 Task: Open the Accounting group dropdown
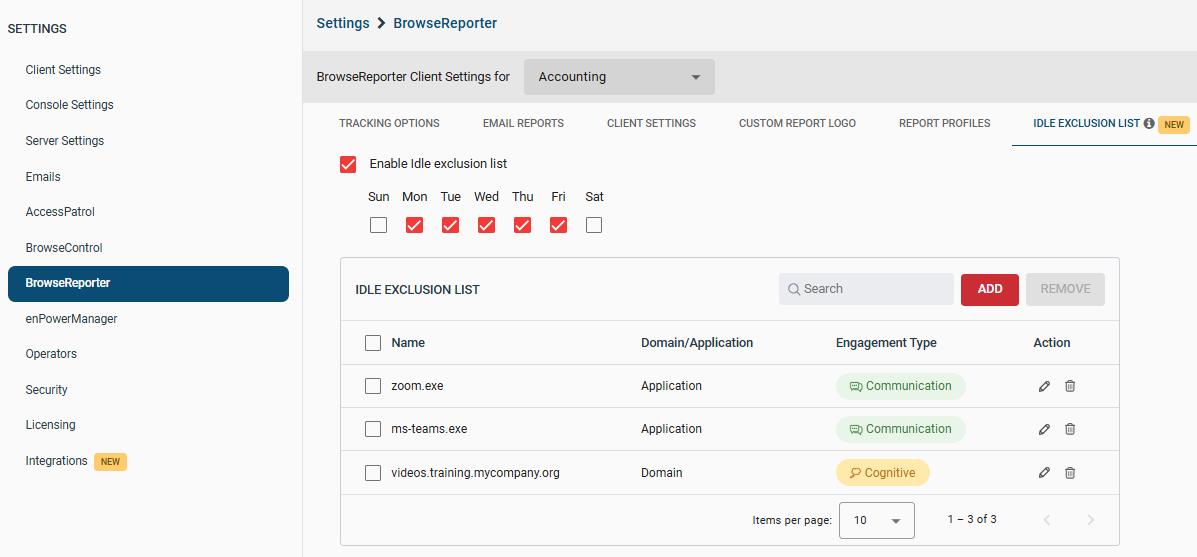click(619, 77)
